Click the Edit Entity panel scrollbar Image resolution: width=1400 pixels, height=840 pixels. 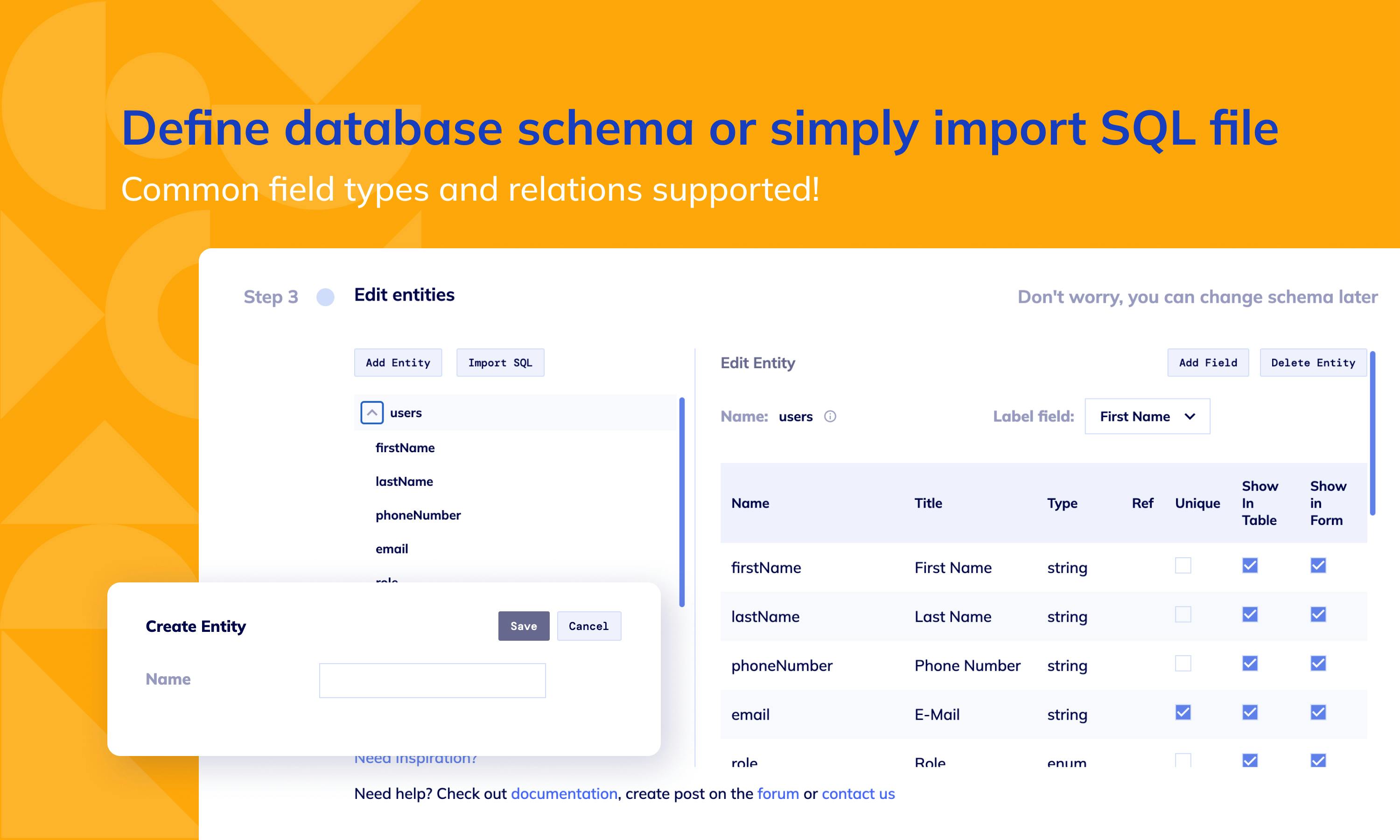[x=1372, y=433]
